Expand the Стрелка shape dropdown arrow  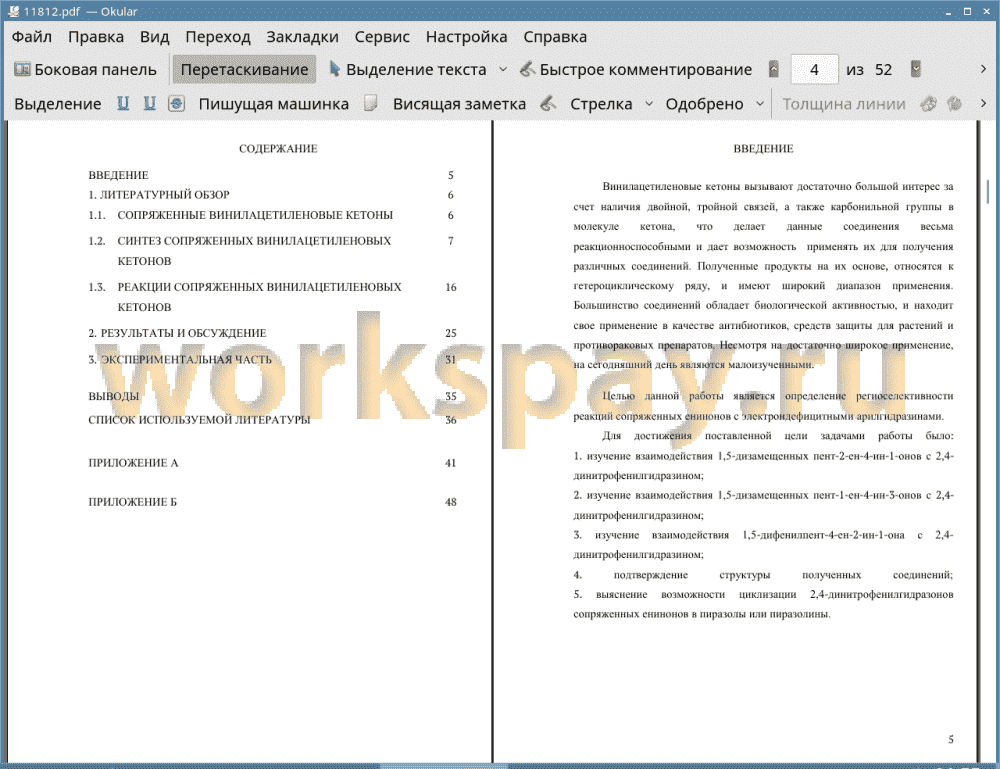pos(649,104)
